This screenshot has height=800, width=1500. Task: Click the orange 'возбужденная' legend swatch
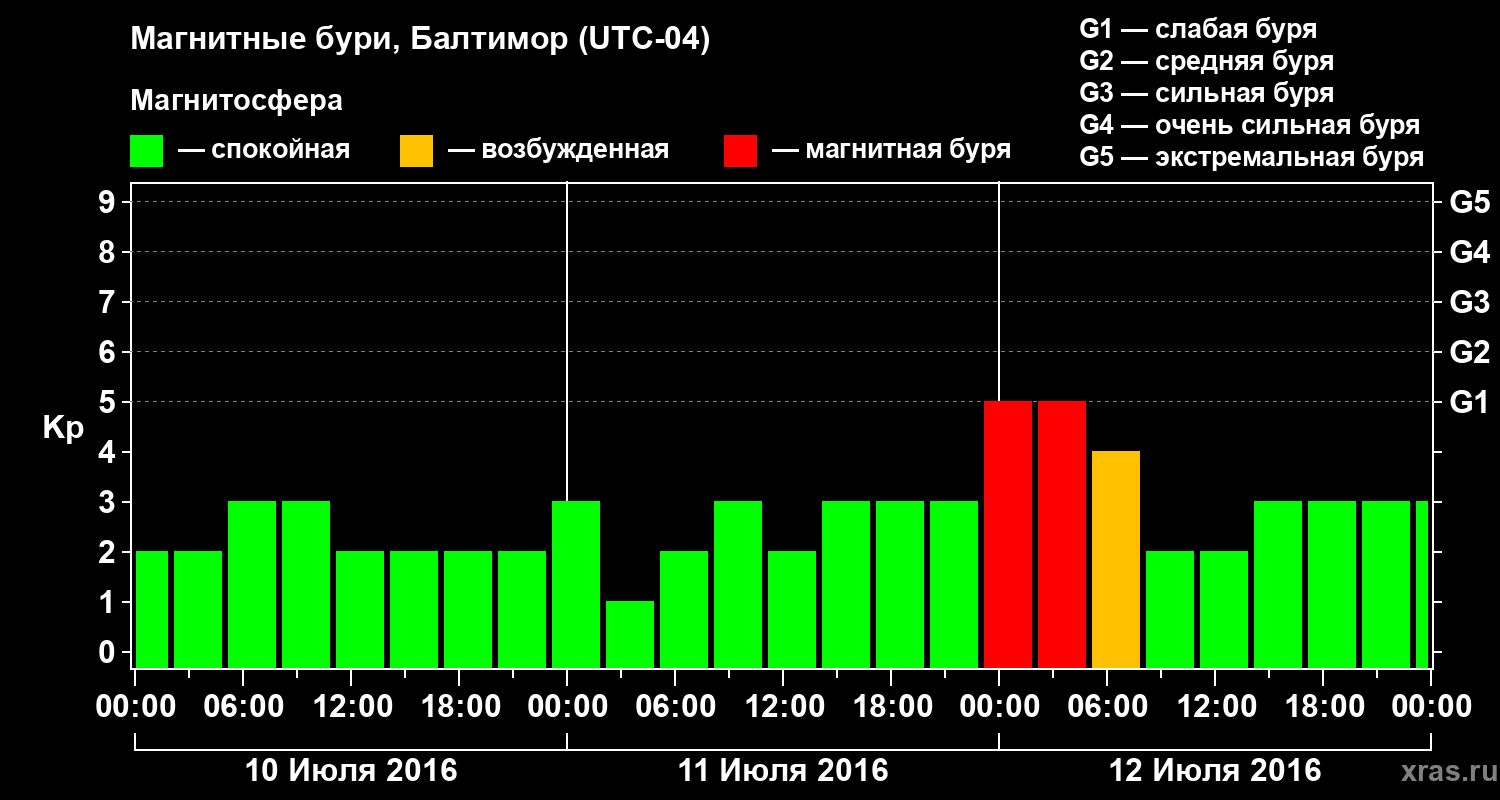[416, 151]
